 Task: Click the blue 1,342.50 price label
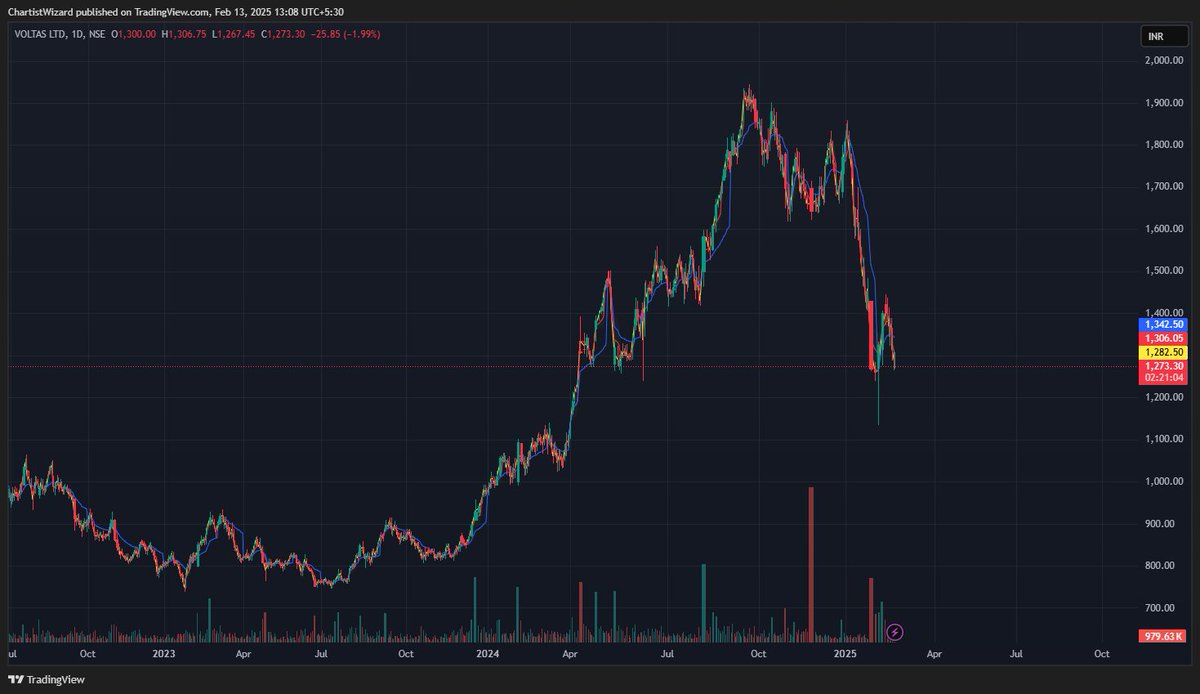click(1163, 325)
